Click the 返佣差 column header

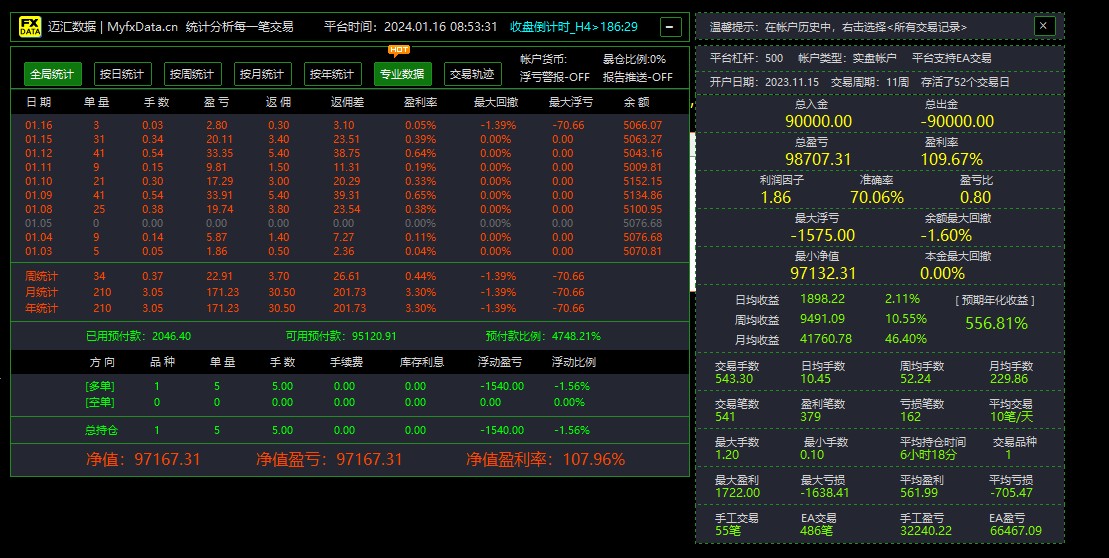(347, 102)
